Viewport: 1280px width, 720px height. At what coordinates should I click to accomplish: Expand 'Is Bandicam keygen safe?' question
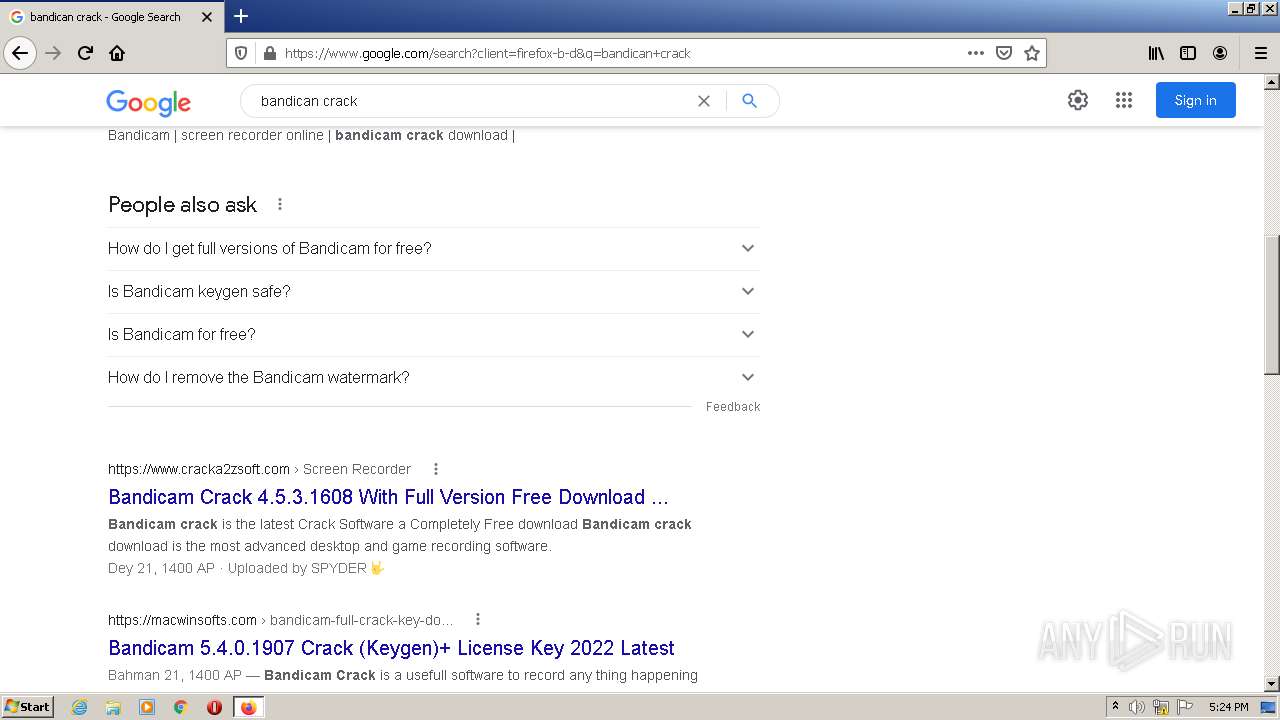(x=434, y=291)
